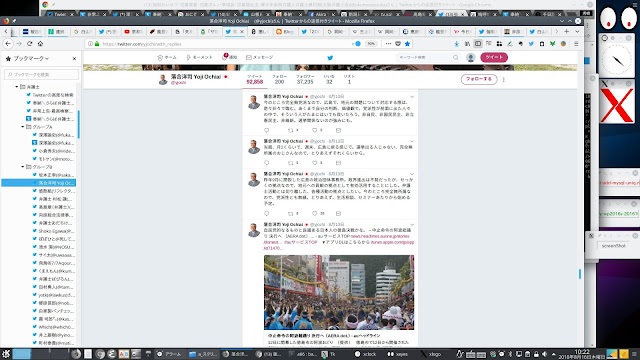This screenshot has width=640, height=360.
Task: Click the forward navigation arrow
Action: (19, 44)
